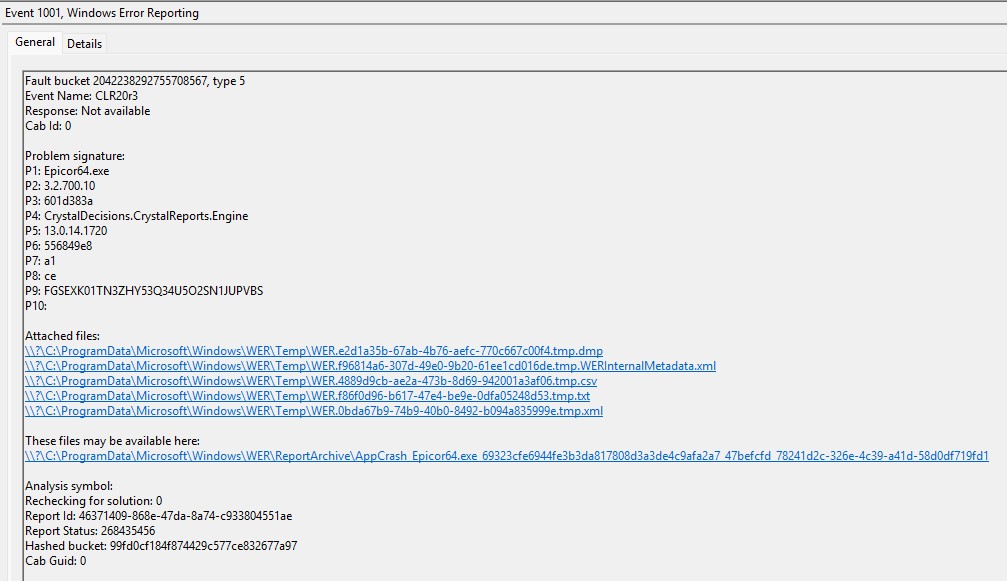Select the 'P1: Epicor64.exe' line

tap(67, 171)
